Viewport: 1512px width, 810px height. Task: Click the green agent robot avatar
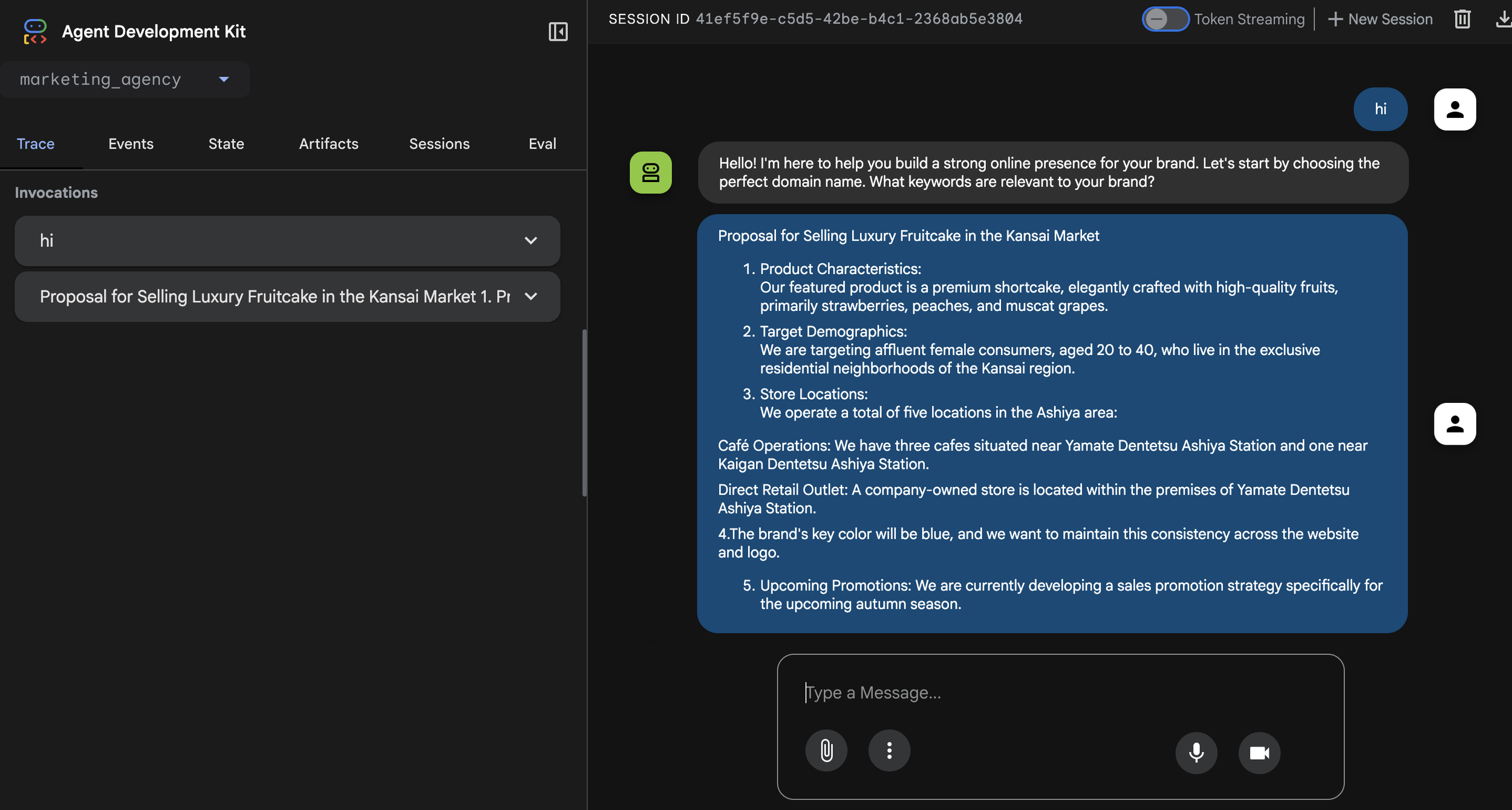(650, 172)
